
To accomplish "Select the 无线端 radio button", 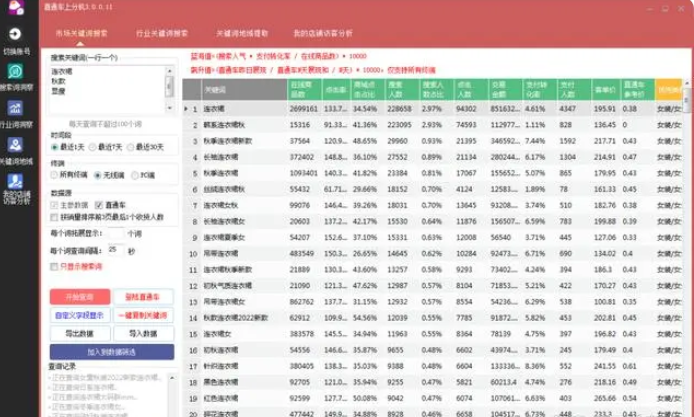I will point(97,175).
